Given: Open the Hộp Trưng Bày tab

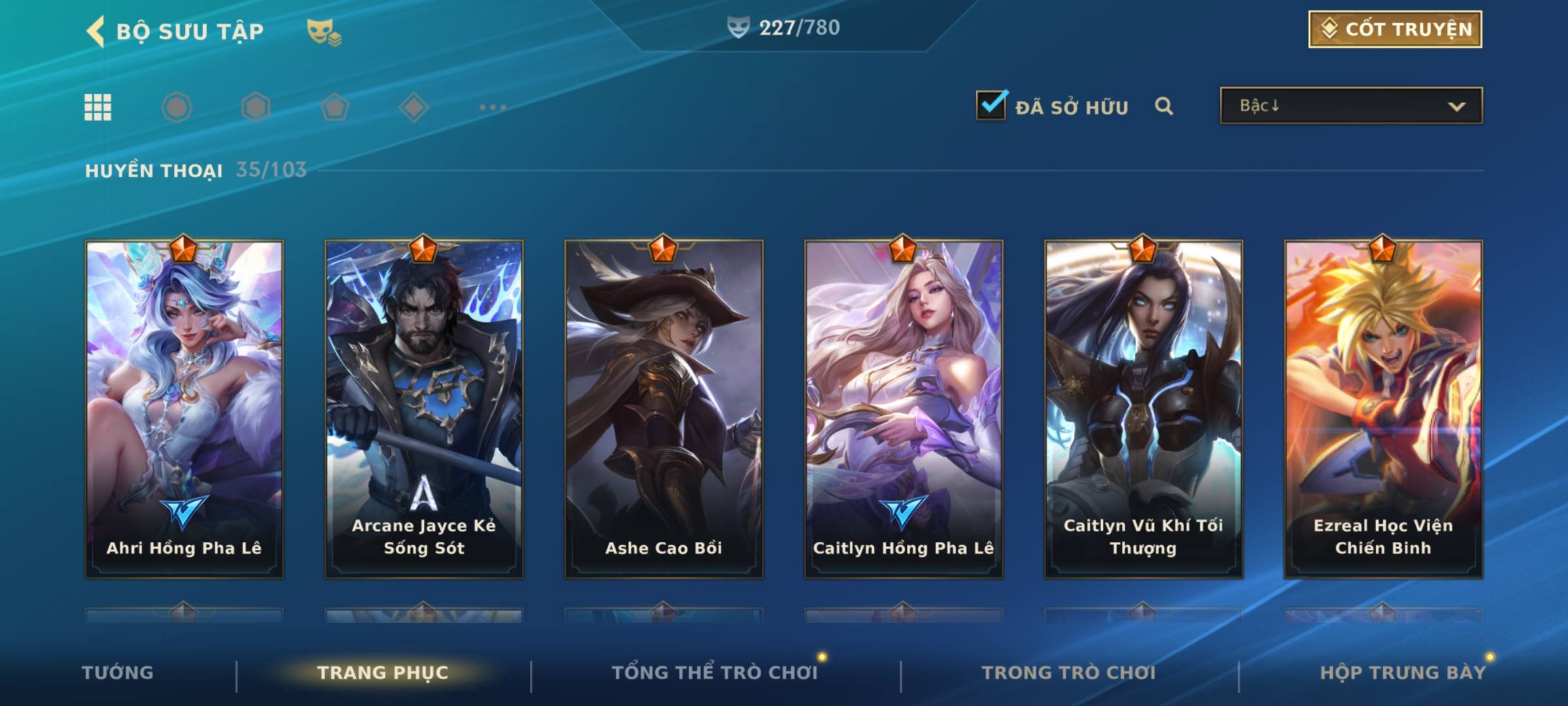Looking at the screenshot, I should [1403, 673].
